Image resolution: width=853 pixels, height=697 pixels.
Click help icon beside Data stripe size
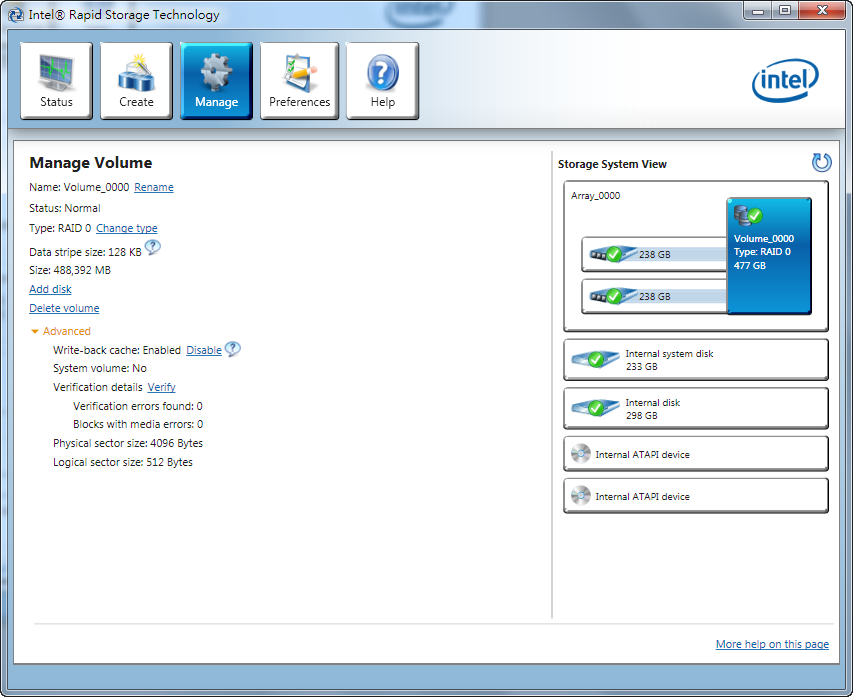pos(153,249)
